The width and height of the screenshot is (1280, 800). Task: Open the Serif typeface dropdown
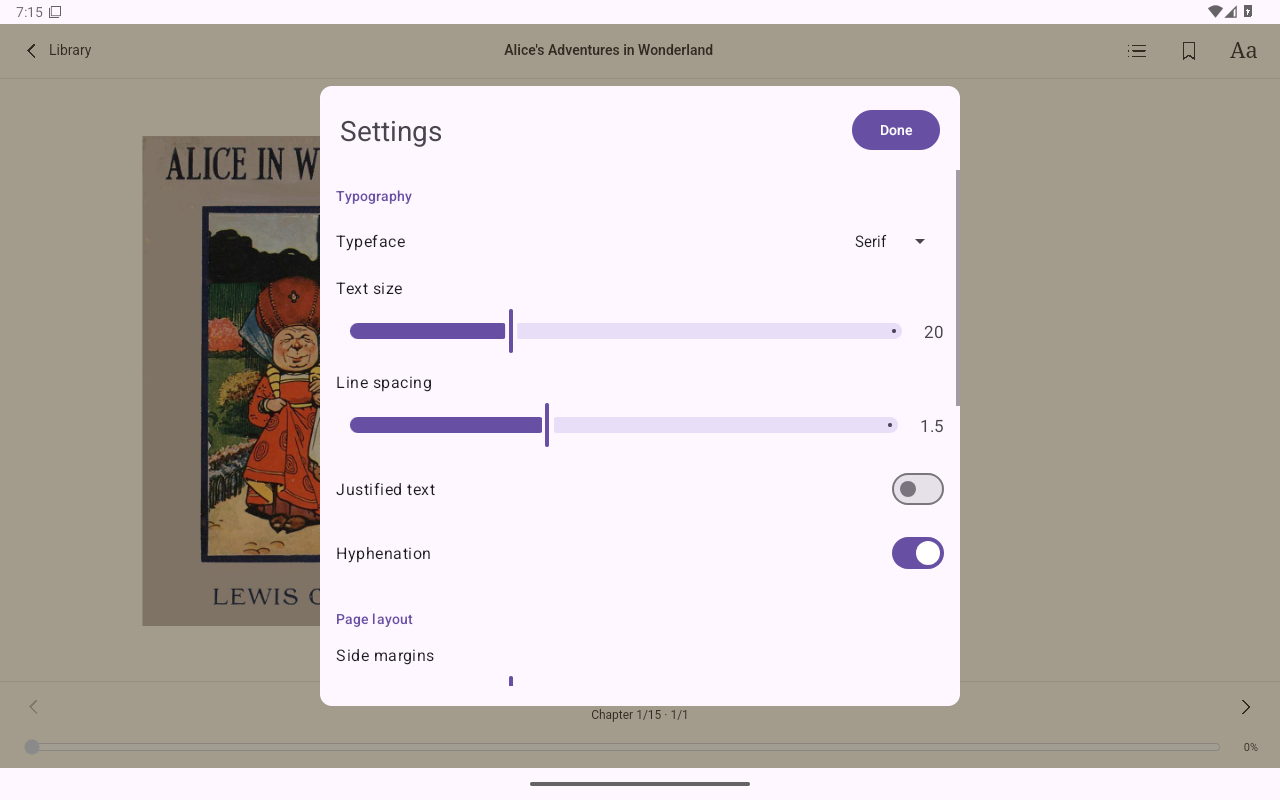coord(890,241)
